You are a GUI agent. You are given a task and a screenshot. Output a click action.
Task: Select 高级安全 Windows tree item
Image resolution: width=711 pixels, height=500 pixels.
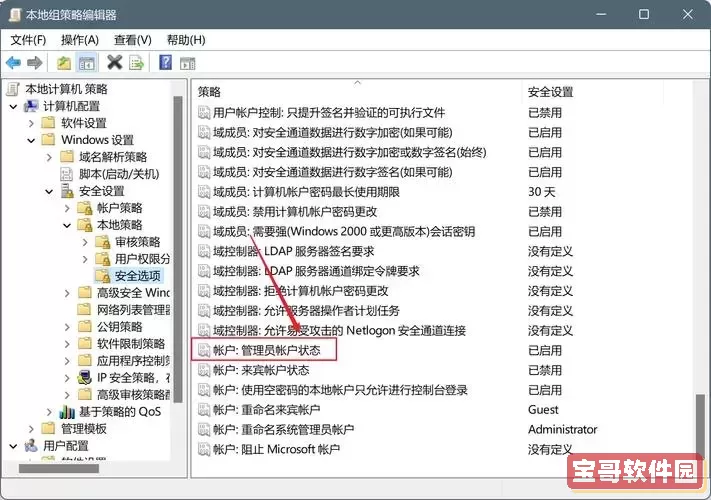point(133,293)
